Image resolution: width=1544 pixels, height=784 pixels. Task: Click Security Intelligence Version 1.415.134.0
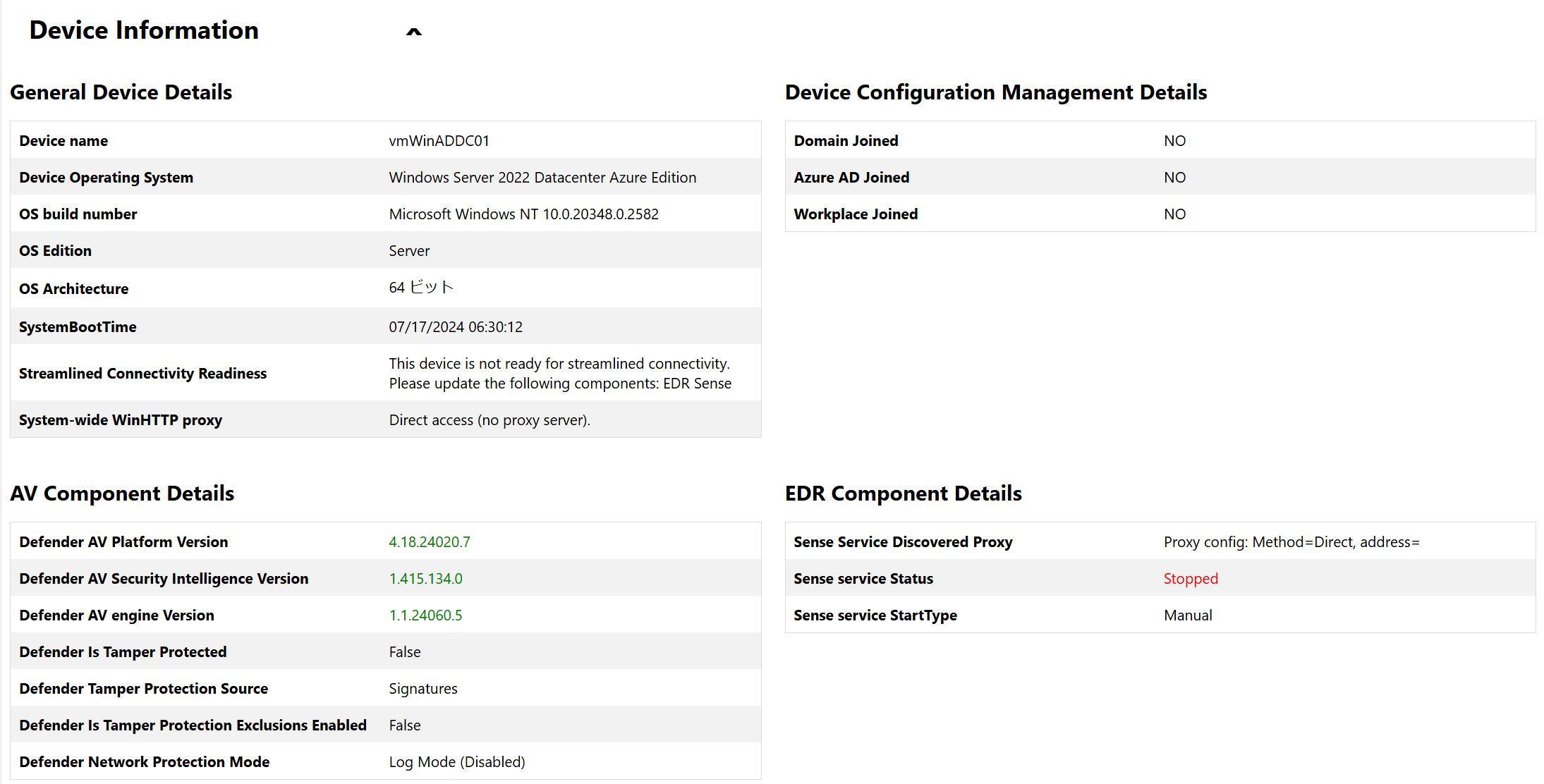[x=425, y=579]
